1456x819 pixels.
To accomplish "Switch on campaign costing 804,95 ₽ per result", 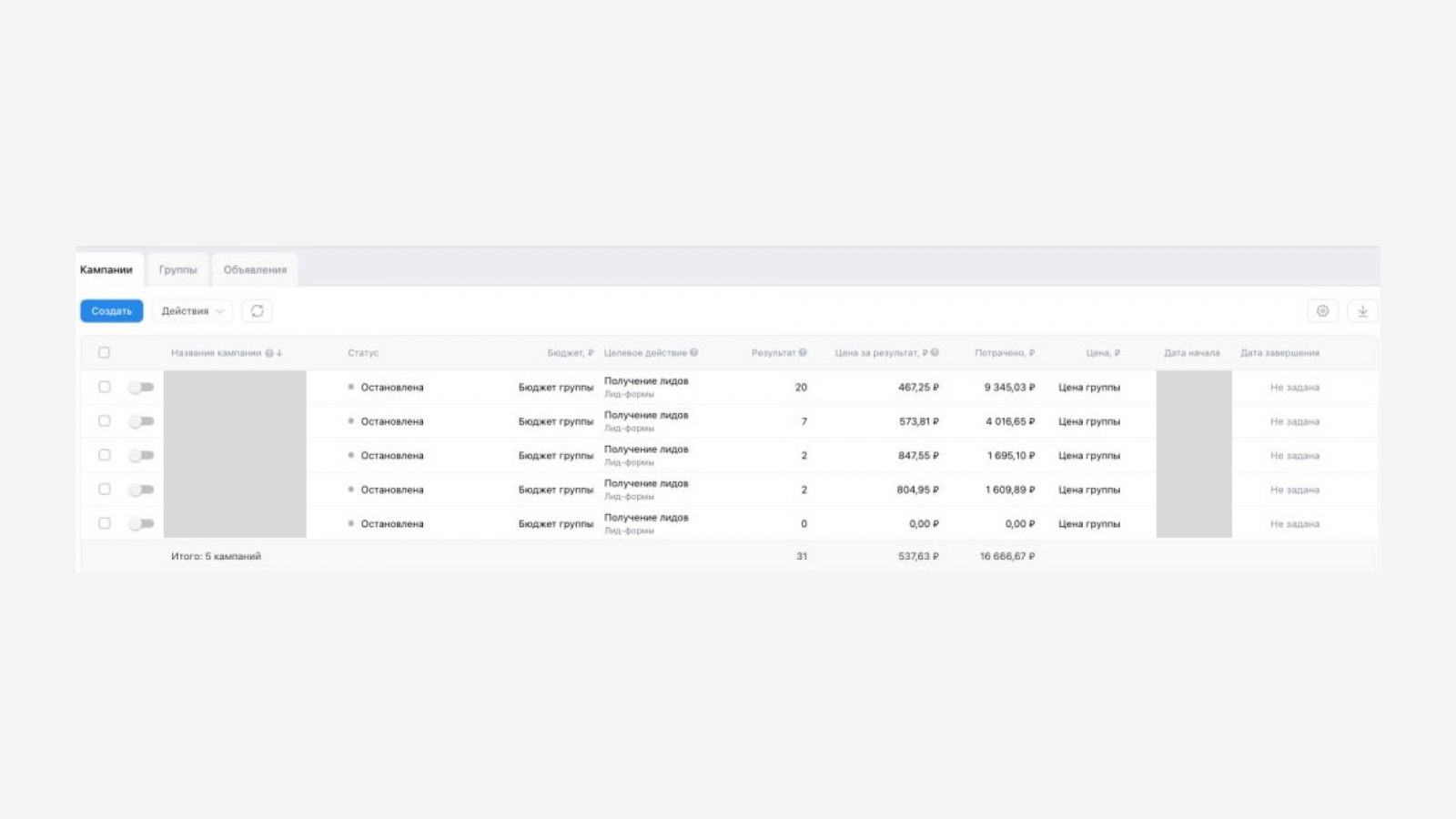I will coord(141,490).
